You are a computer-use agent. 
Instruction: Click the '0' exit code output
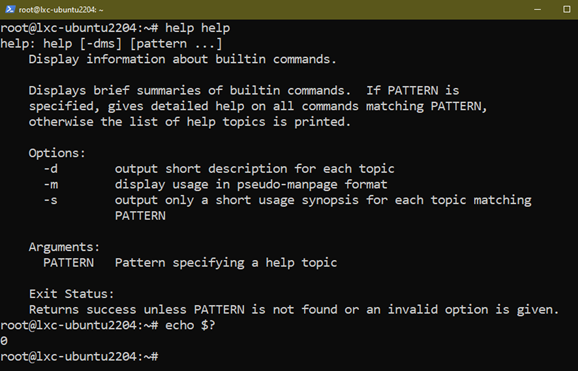[x=4, y=341]
